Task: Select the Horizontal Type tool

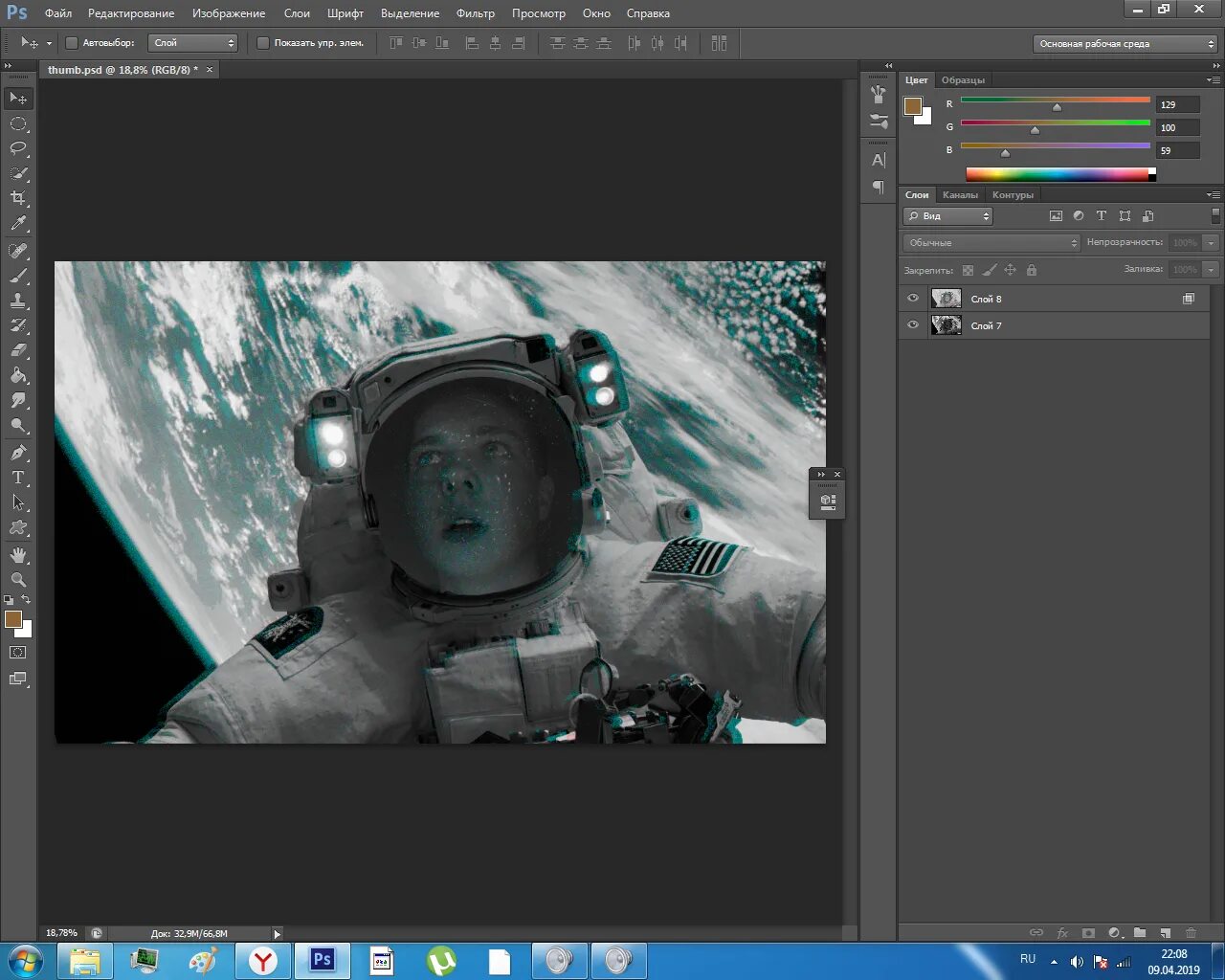Action: click(18, 478)
